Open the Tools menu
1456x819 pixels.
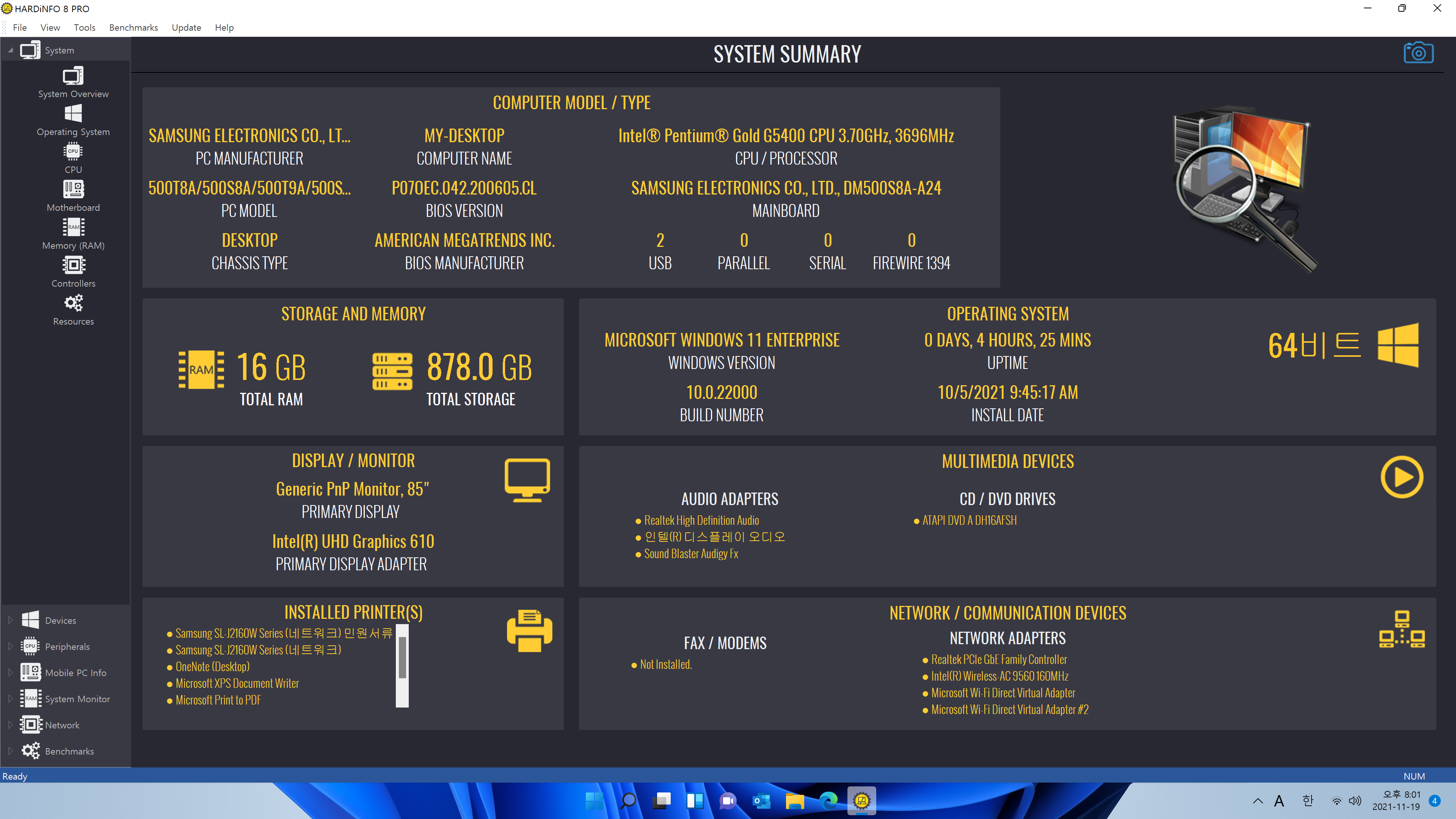click(84, 27)
